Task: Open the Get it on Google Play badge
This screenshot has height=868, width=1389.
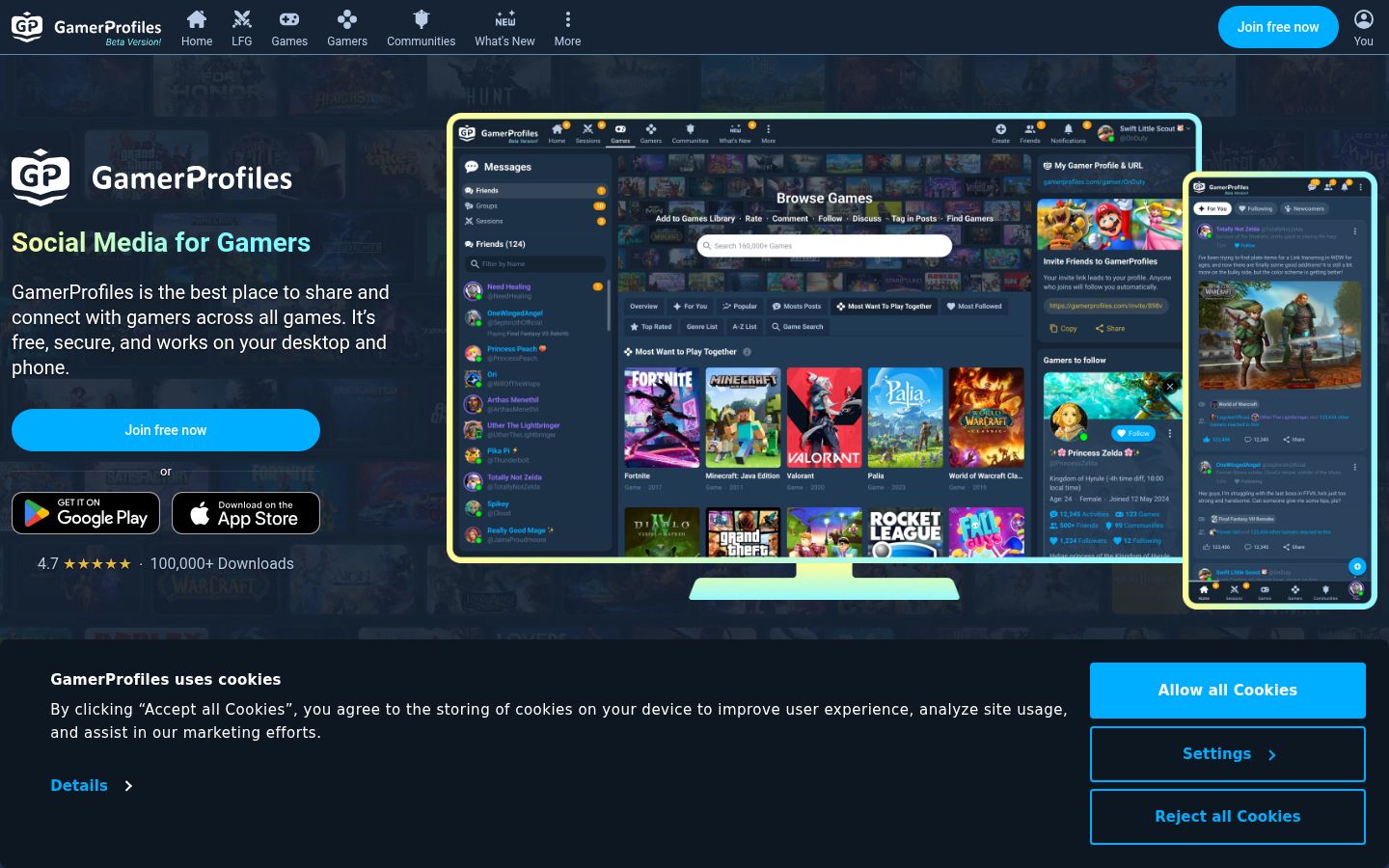Action: coord(87,513)
